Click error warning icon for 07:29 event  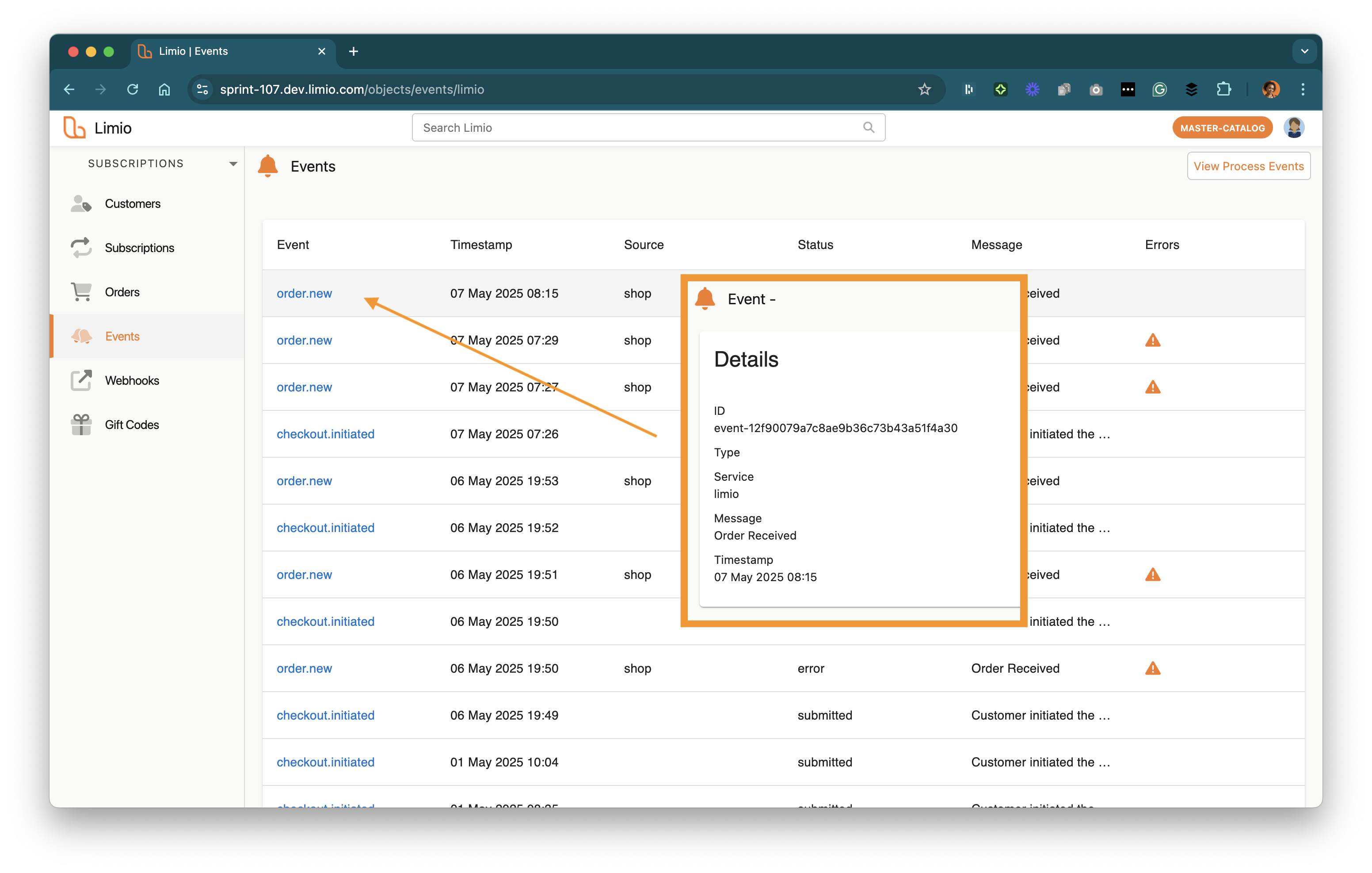click(1153, 341)
